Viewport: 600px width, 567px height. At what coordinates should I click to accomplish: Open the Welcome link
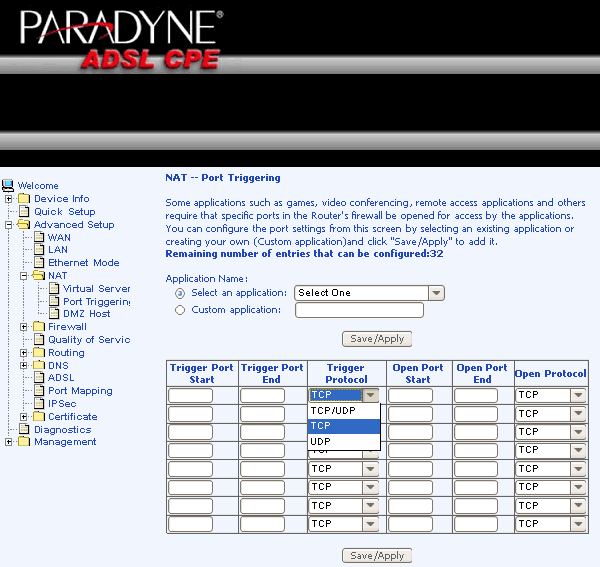point(38,186)
